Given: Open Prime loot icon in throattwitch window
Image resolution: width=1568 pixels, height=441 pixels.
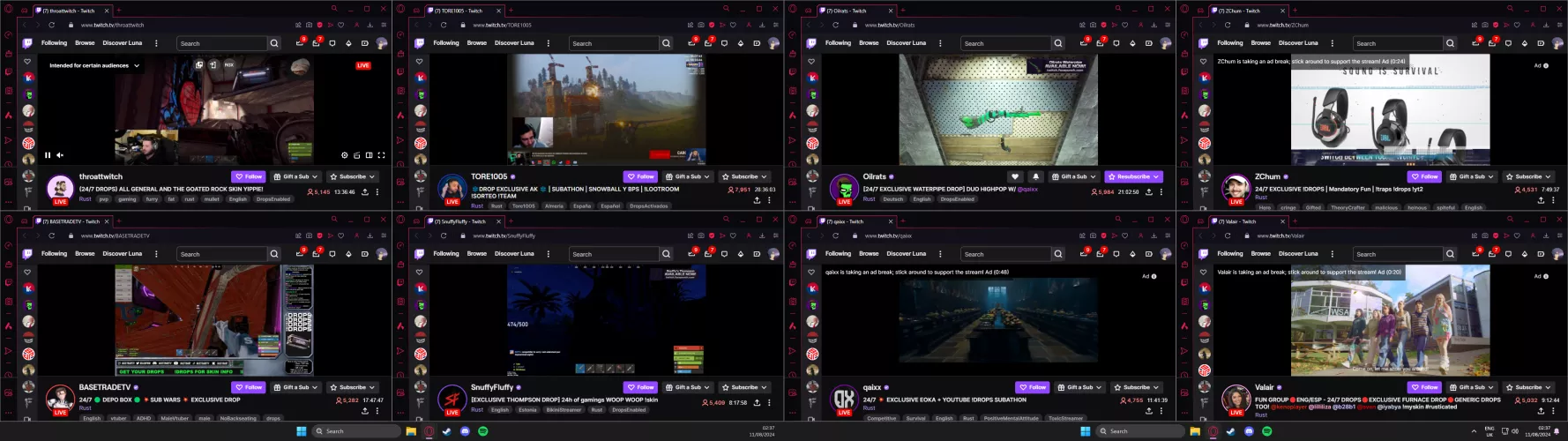Looking at the screenshot, I should click(300, 43).
